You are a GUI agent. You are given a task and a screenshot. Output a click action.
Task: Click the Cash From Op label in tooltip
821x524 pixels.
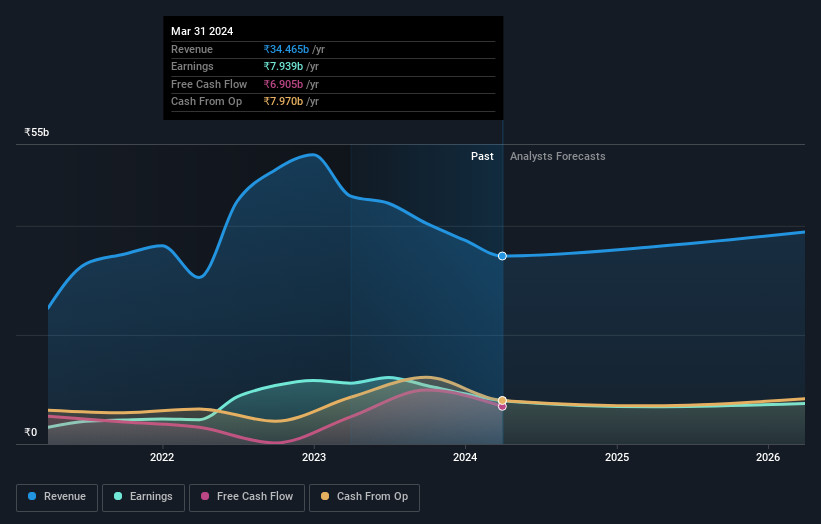click(x=207, y=102)
